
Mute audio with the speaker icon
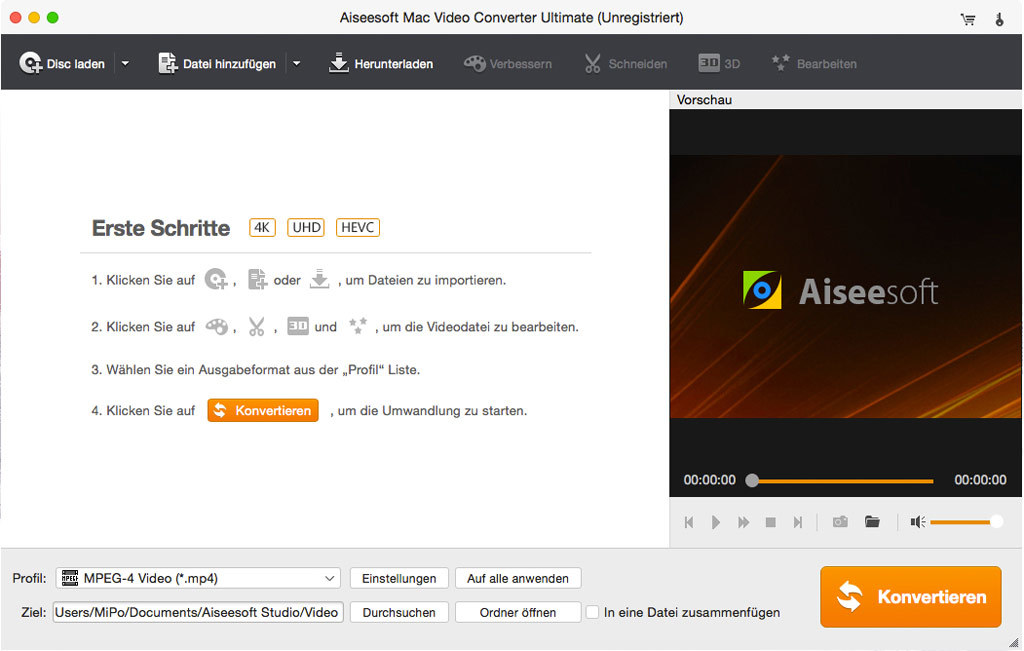(918, 522)
